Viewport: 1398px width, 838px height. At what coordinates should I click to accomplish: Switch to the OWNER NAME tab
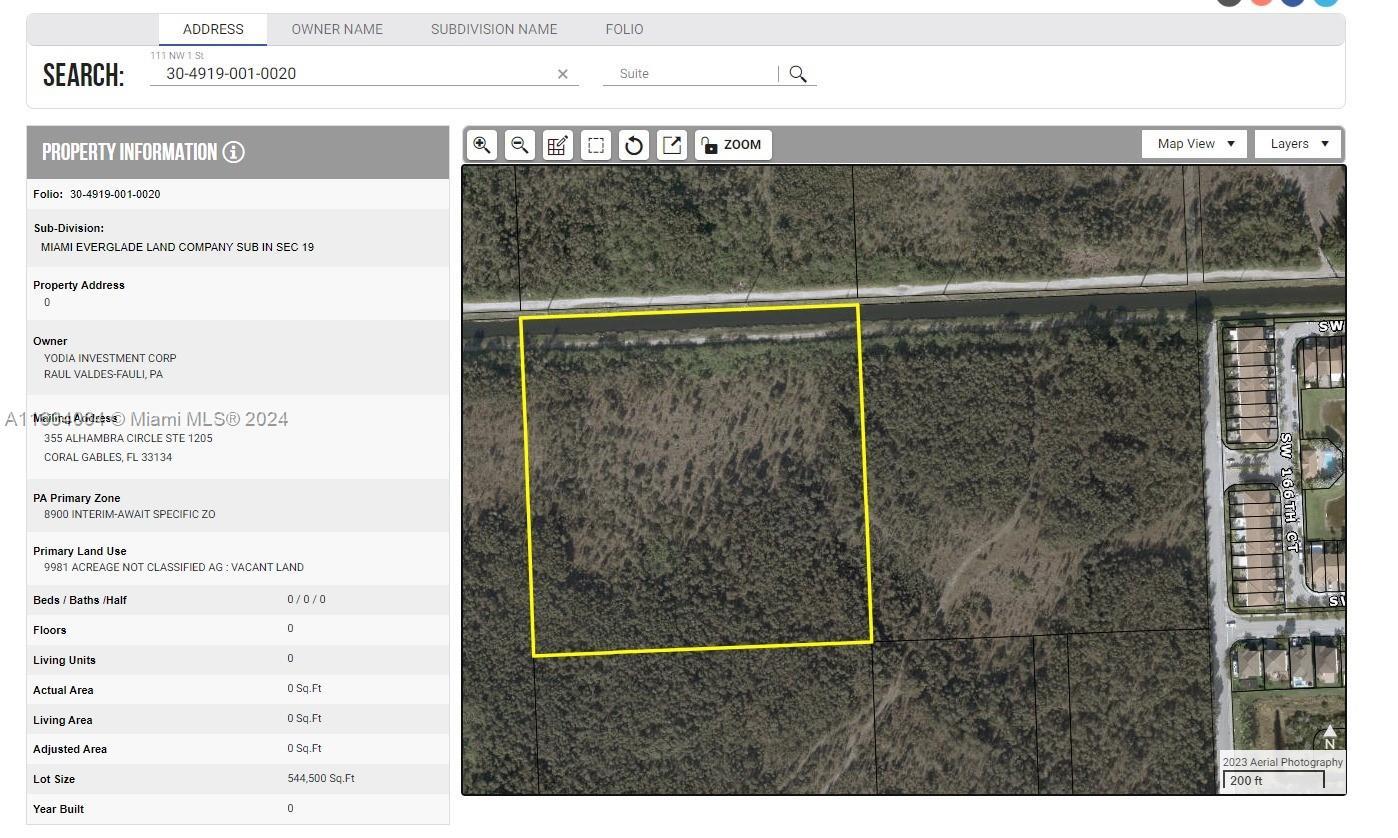(337, 29)
